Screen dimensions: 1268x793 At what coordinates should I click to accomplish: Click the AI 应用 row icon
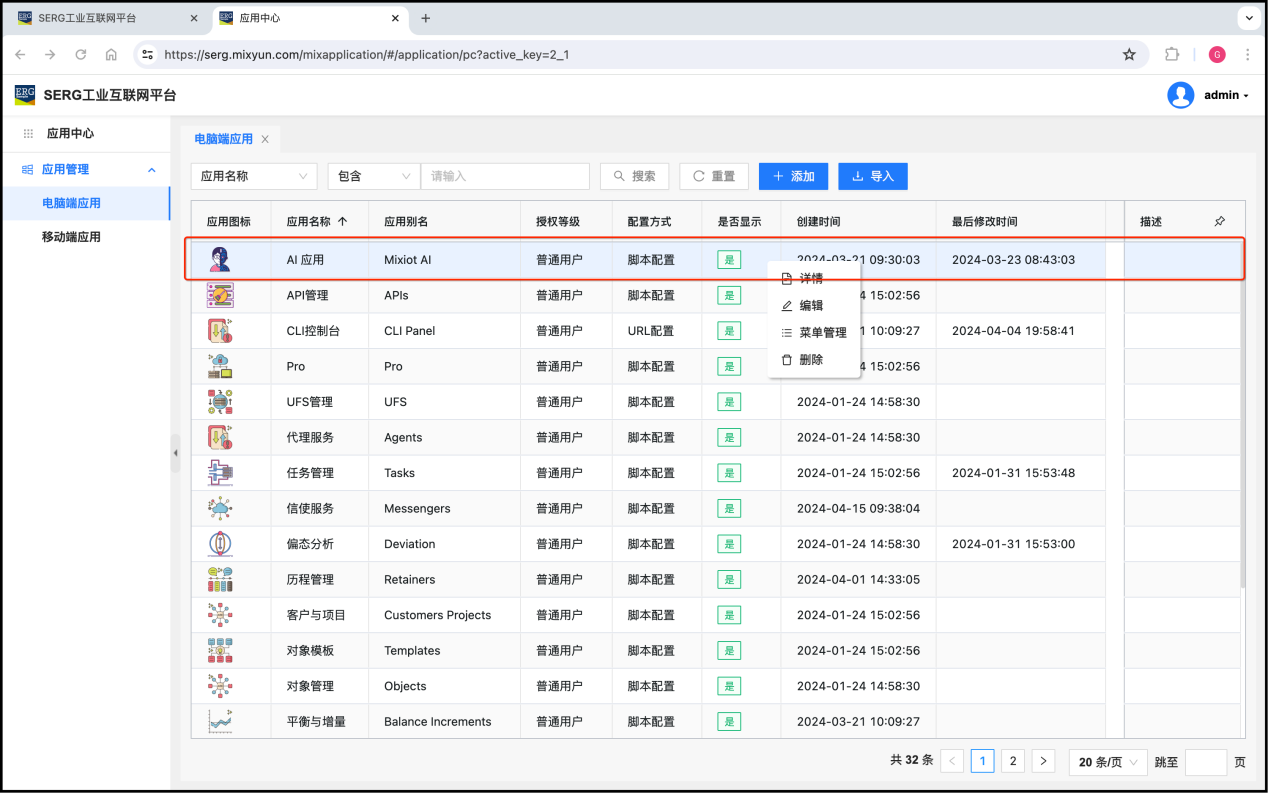point(220,260)
